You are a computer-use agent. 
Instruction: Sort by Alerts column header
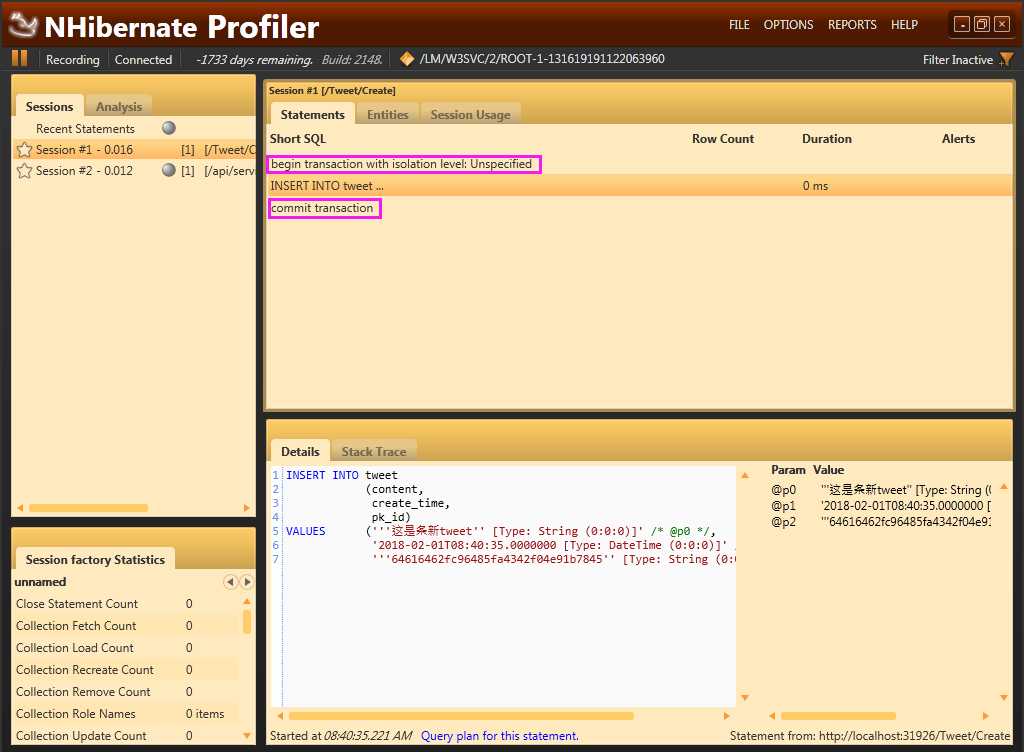(x=957, y=138)
